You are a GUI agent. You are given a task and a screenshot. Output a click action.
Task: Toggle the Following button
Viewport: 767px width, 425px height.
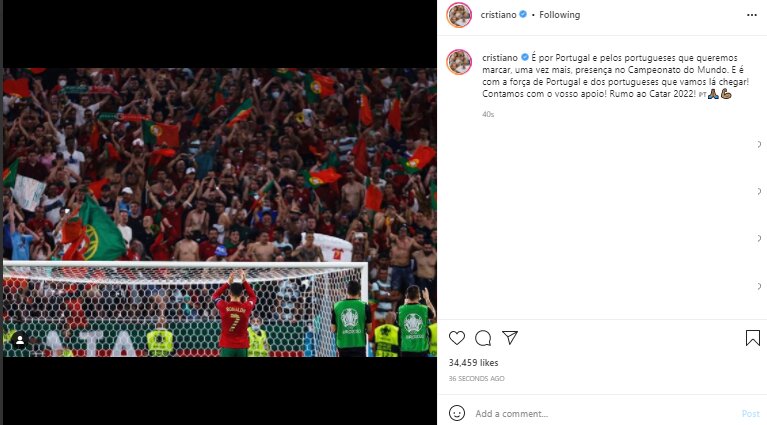point(560,15)
